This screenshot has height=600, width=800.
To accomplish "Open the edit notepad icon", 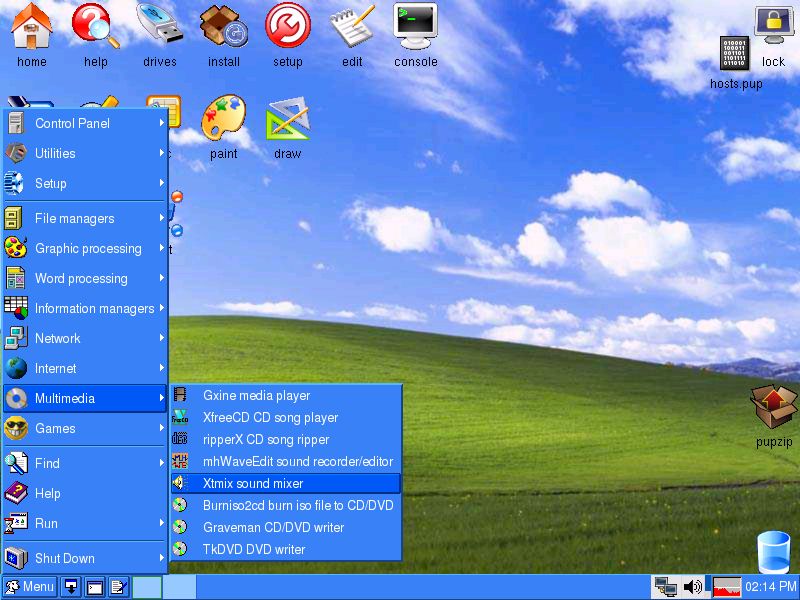I will click(352, 26).
